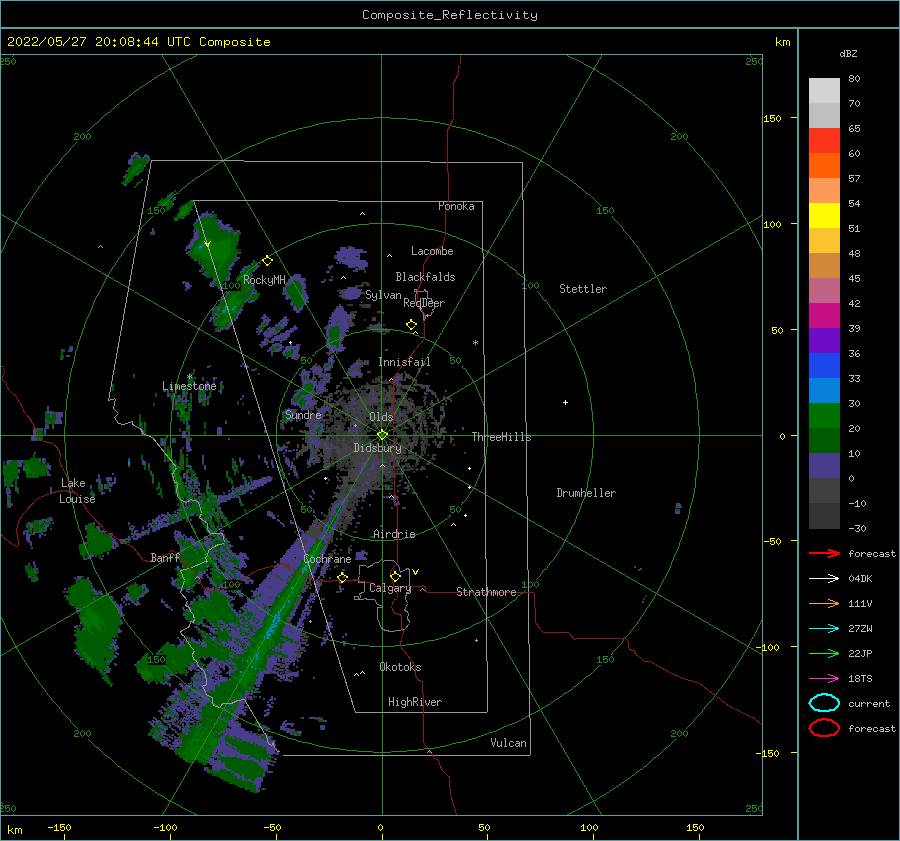The width and height of the screenshot is (900, 841).
Task: Click the current legend text
Action: pyautogui.click(x=869, y=703)
